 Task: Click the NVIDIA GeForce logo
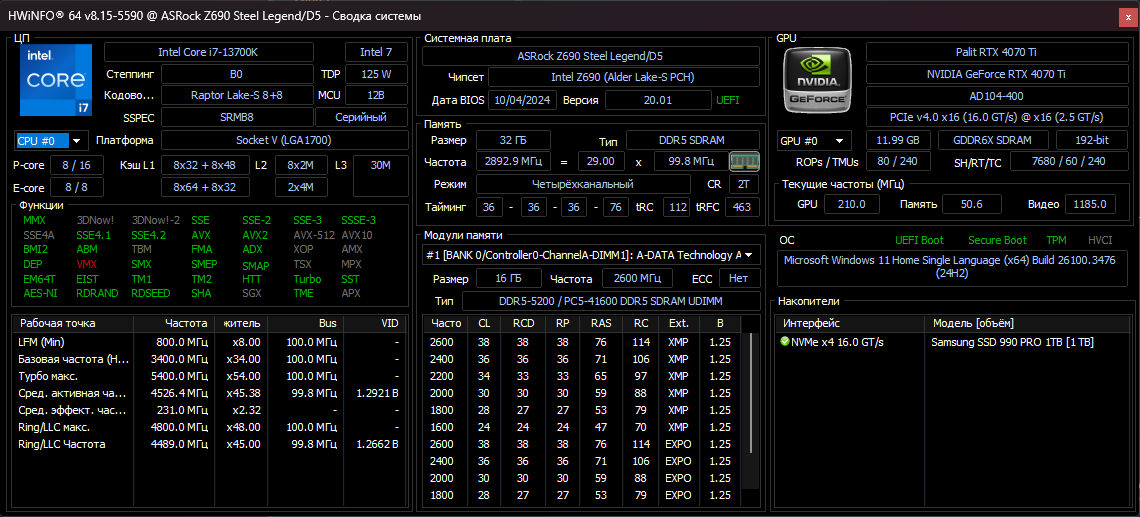[819, 79]
